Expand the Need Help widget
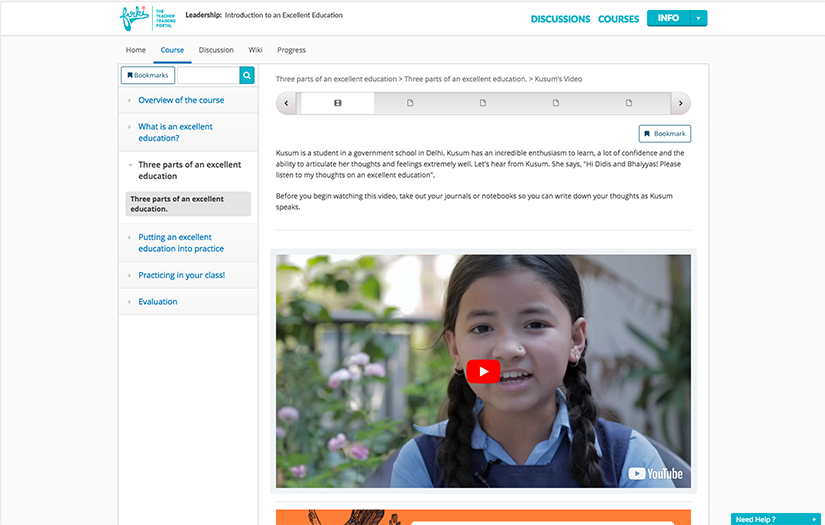Viewport: 825px width, 525px height. click(x=776, y=519)
